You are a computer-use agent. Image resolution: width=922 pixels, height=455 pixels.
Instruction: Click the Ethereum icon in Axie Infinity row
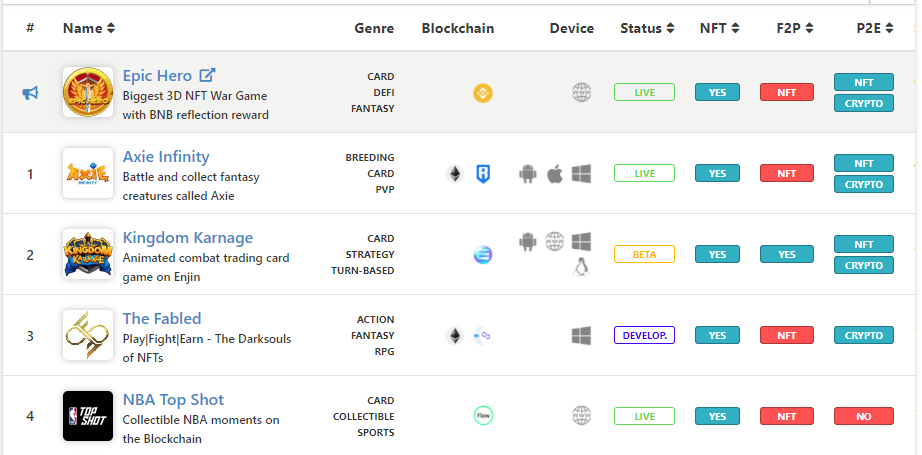[455, 173]
